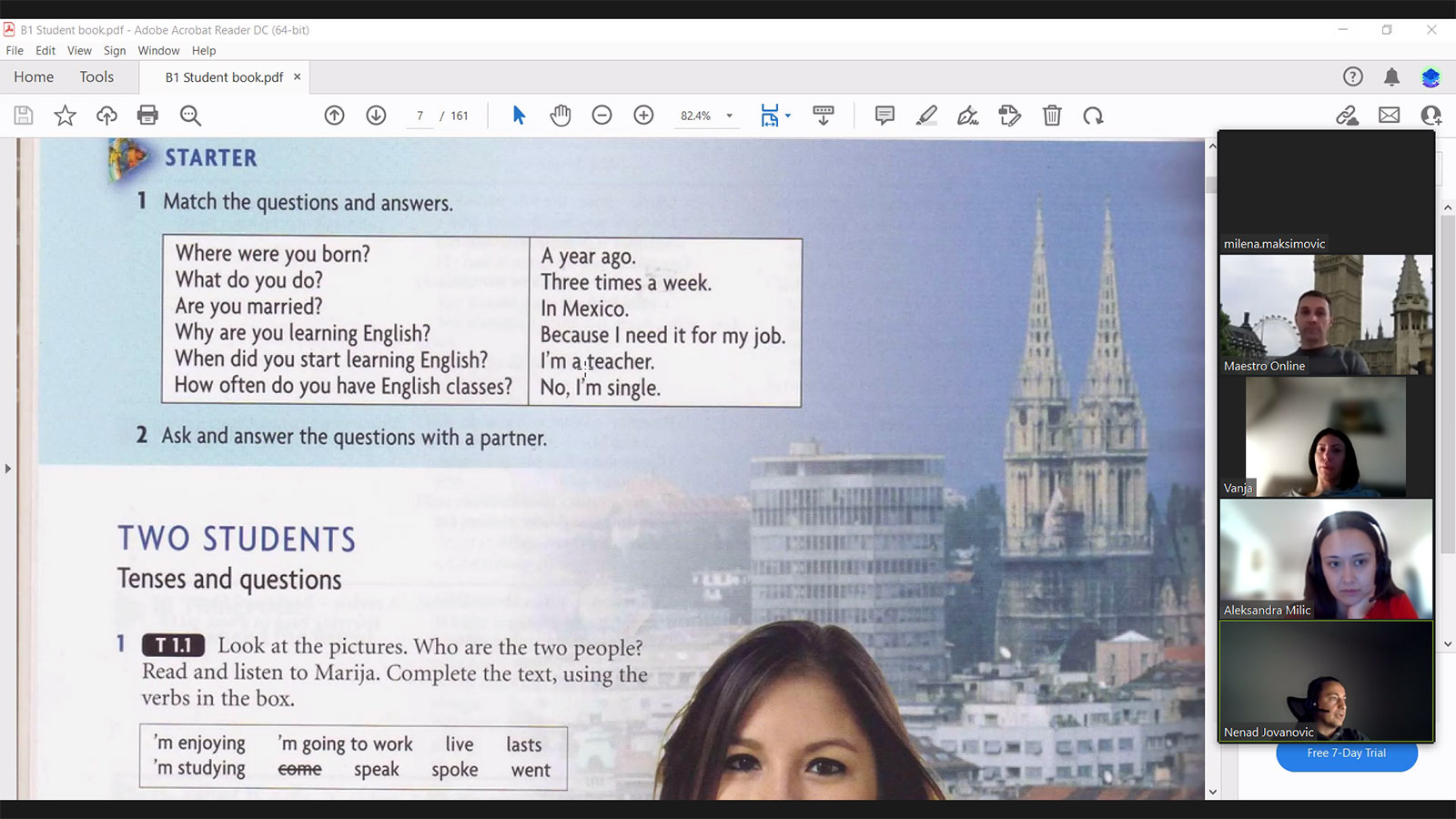The height and width of the screenshot is (819, 1456).
Task: Select the Highlight text tool
Action: [926, 116]
